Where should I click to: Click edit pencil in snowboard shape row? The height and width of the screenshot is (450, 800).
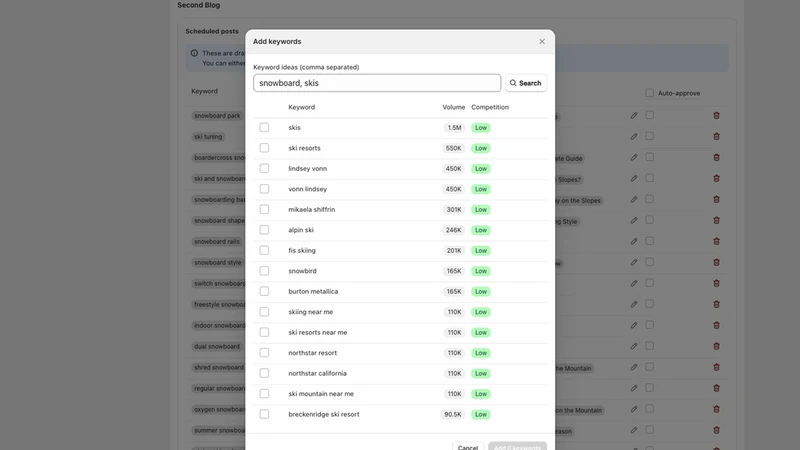pos(634,220)
